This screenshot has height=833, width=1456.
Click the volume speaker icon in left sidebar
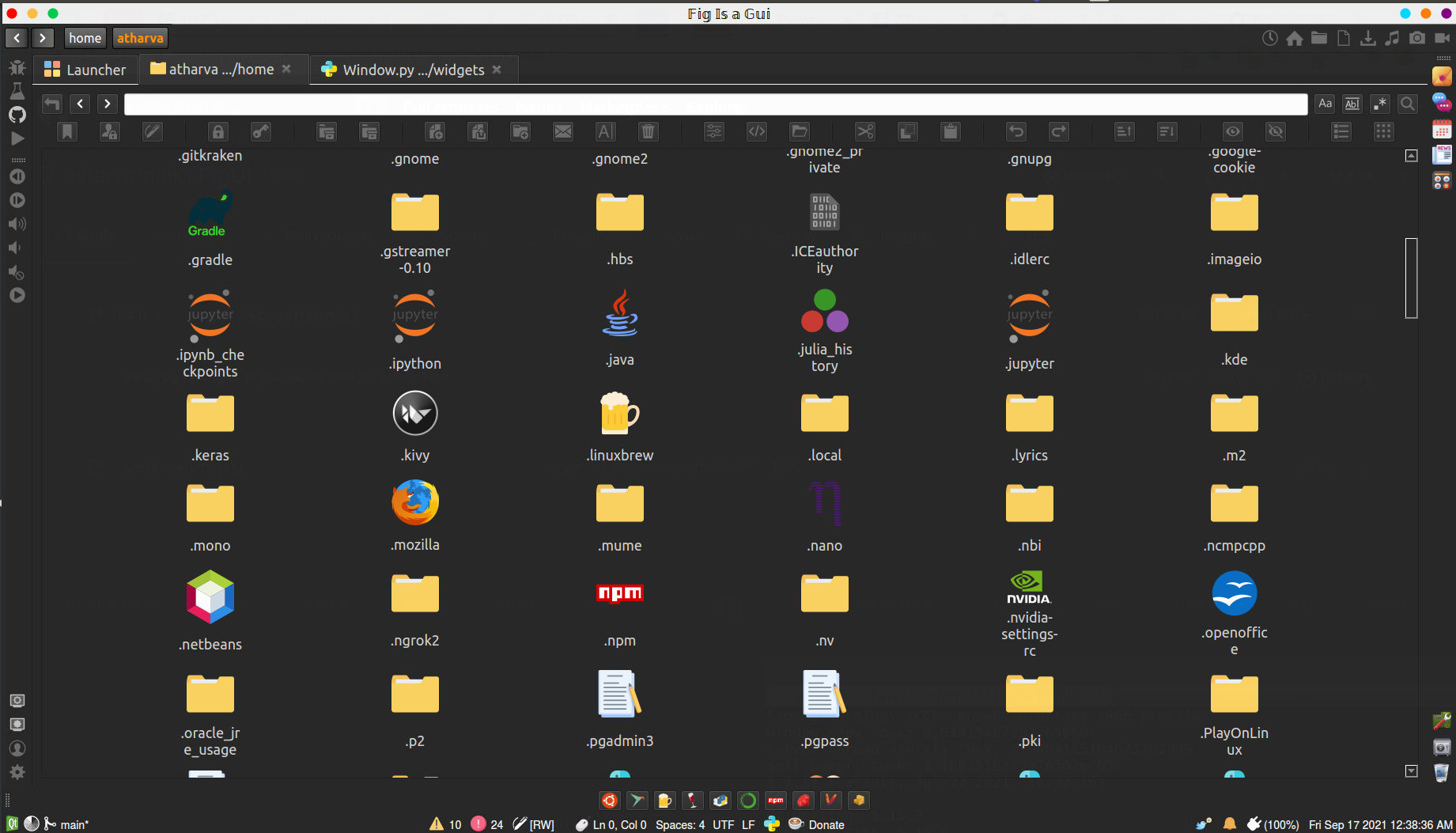pos(17,224)
